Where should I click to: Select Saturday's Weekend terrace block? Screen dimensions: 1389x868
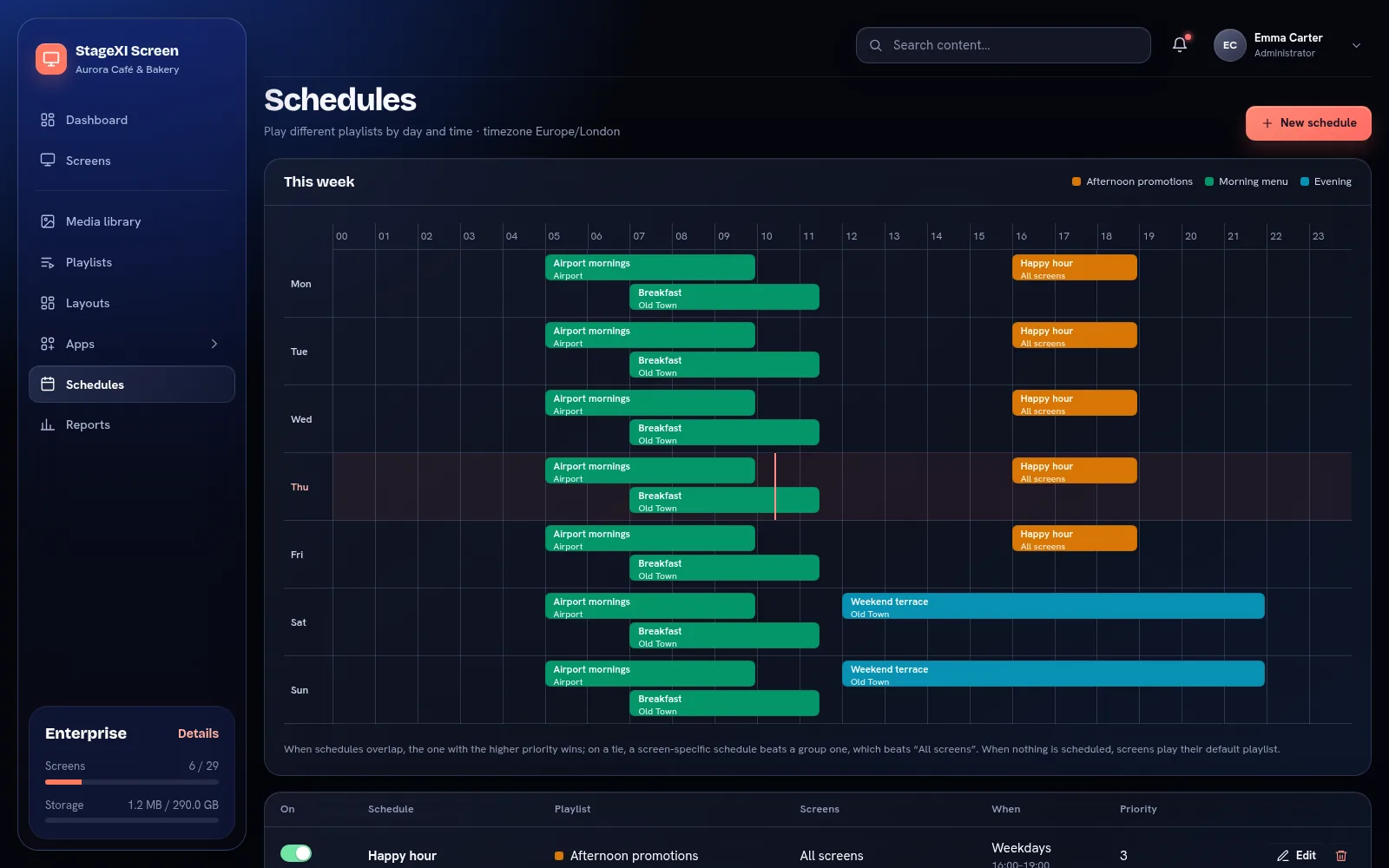(1053, 606)
